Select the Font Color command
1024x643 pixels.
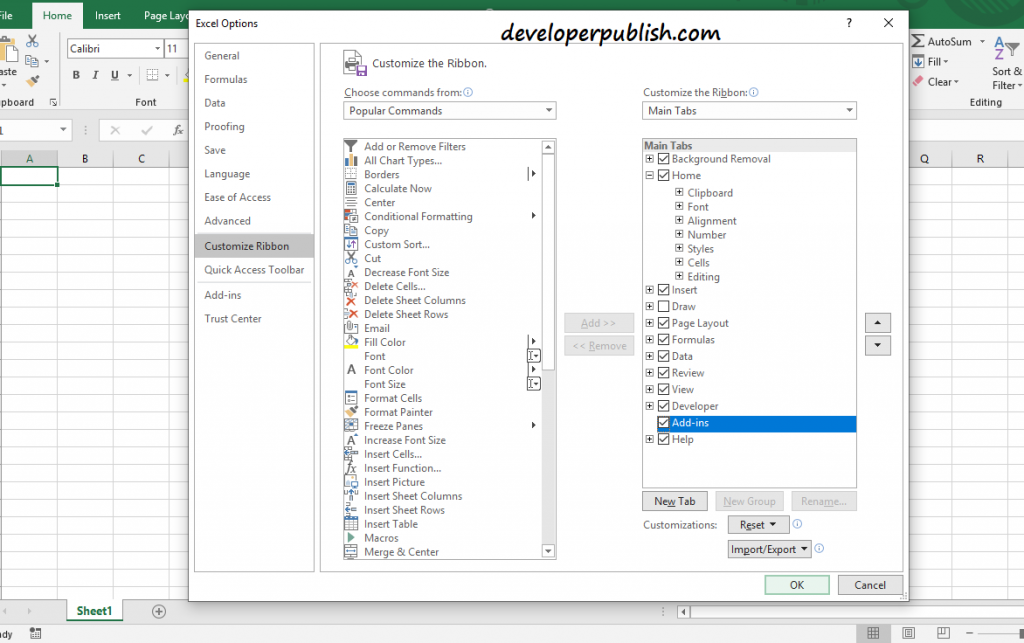click(x=390, y=370)
